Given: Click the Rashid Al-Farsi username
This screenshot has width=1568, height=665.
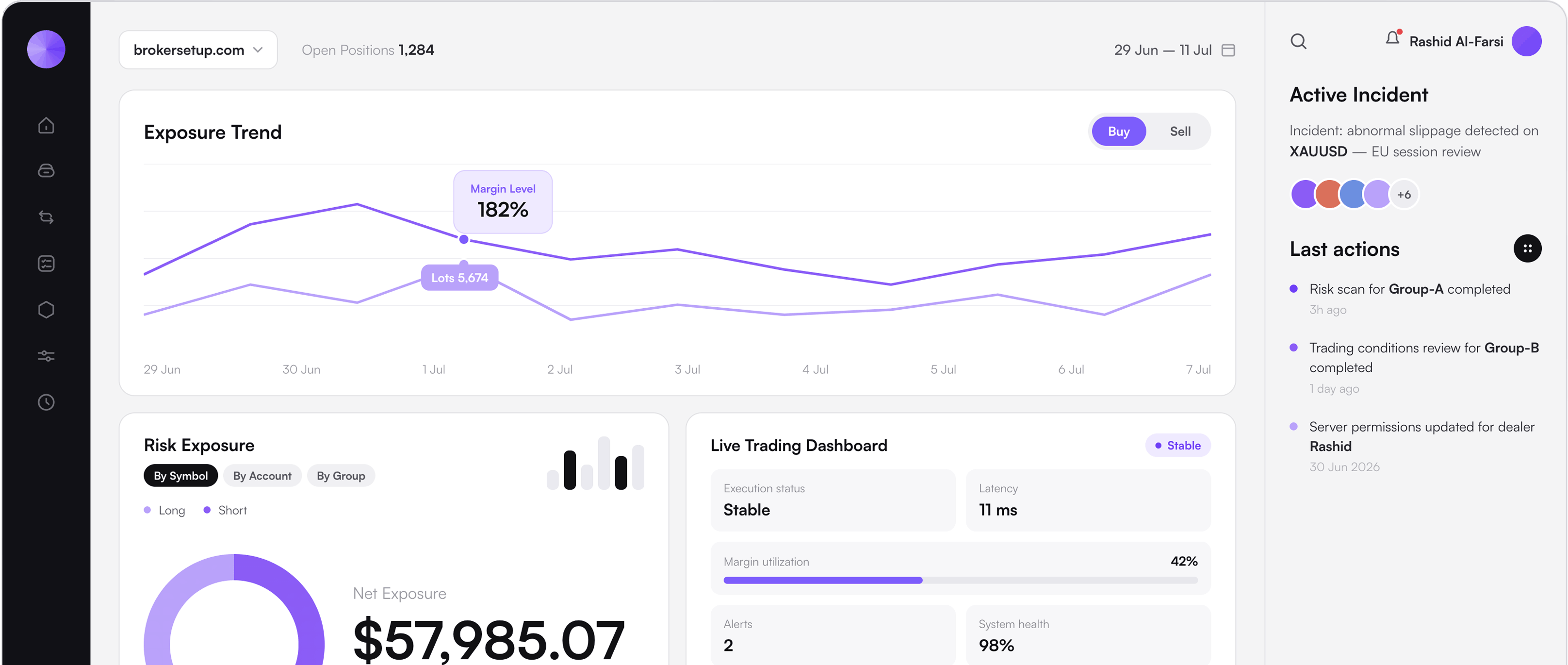Looking at the screenshot, I should pos(1456,41).
